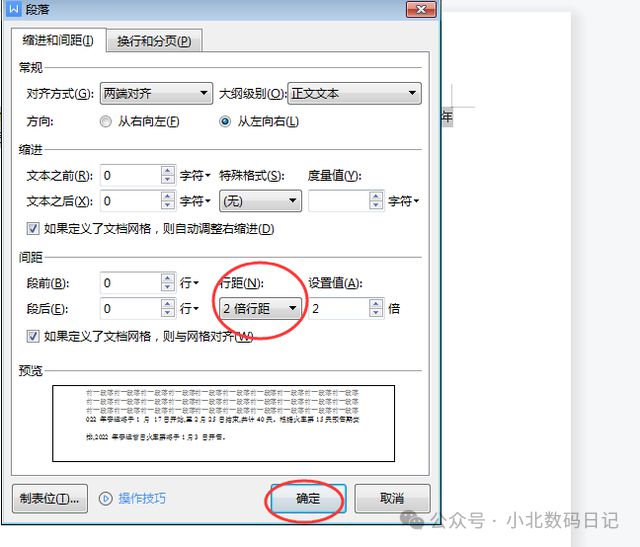Increase the 设置值 line spacing multiplier
This screenshot has width=640, height=547.
[x=376, y=304]
